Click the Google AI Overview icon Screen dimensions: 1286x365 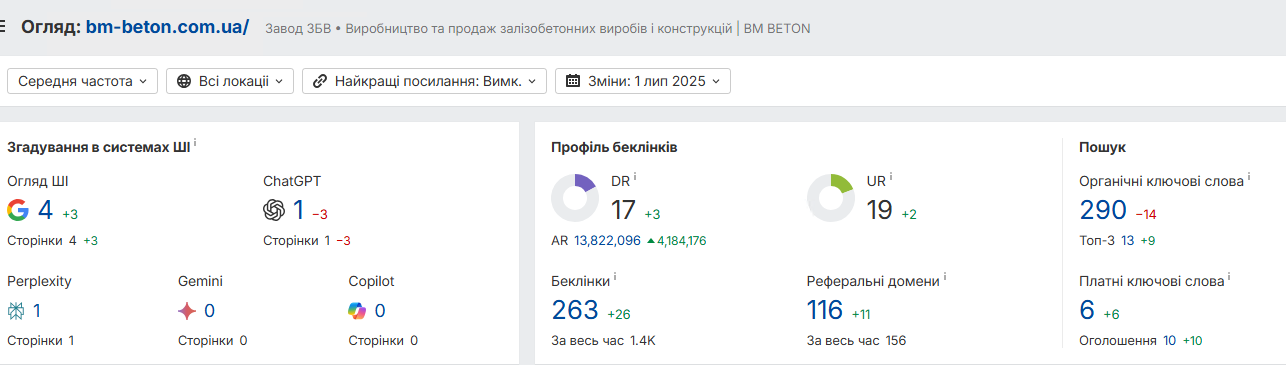[18, 210]
